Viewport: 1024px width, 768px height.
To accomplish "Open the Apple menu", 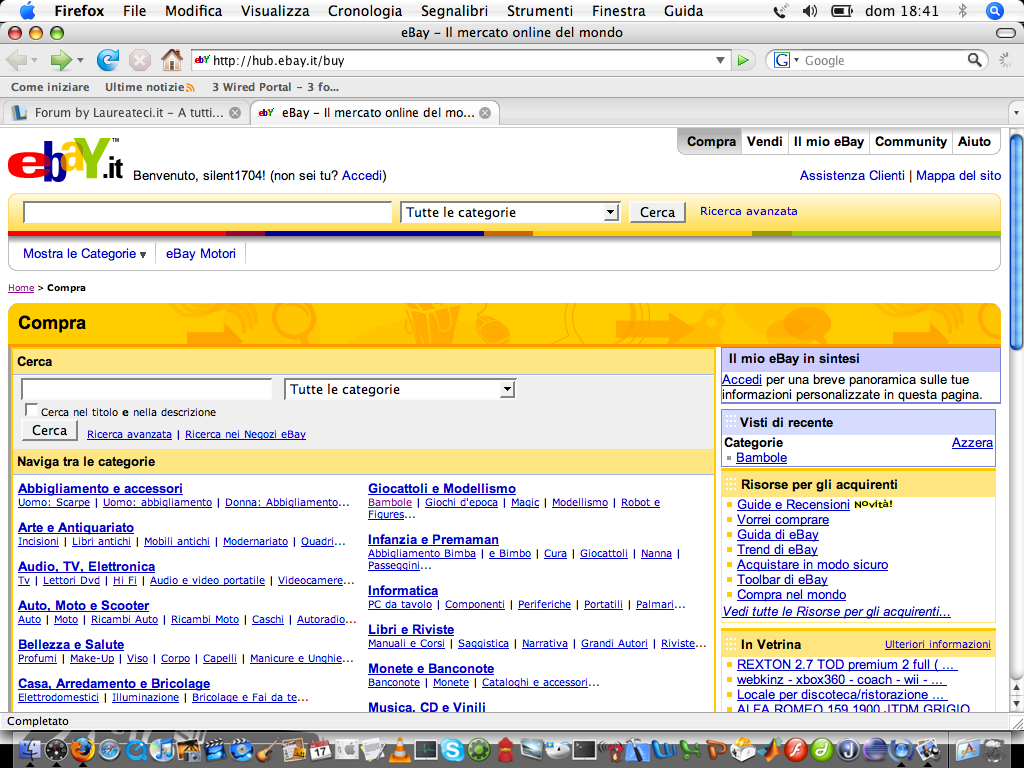I will [x=28, y=10].
